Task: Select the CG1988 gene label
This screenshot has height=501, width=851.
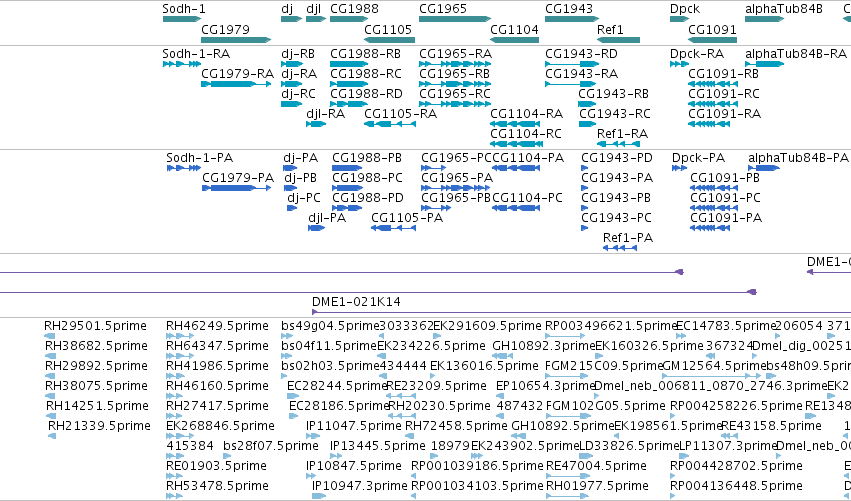Action: pos(354,9)
